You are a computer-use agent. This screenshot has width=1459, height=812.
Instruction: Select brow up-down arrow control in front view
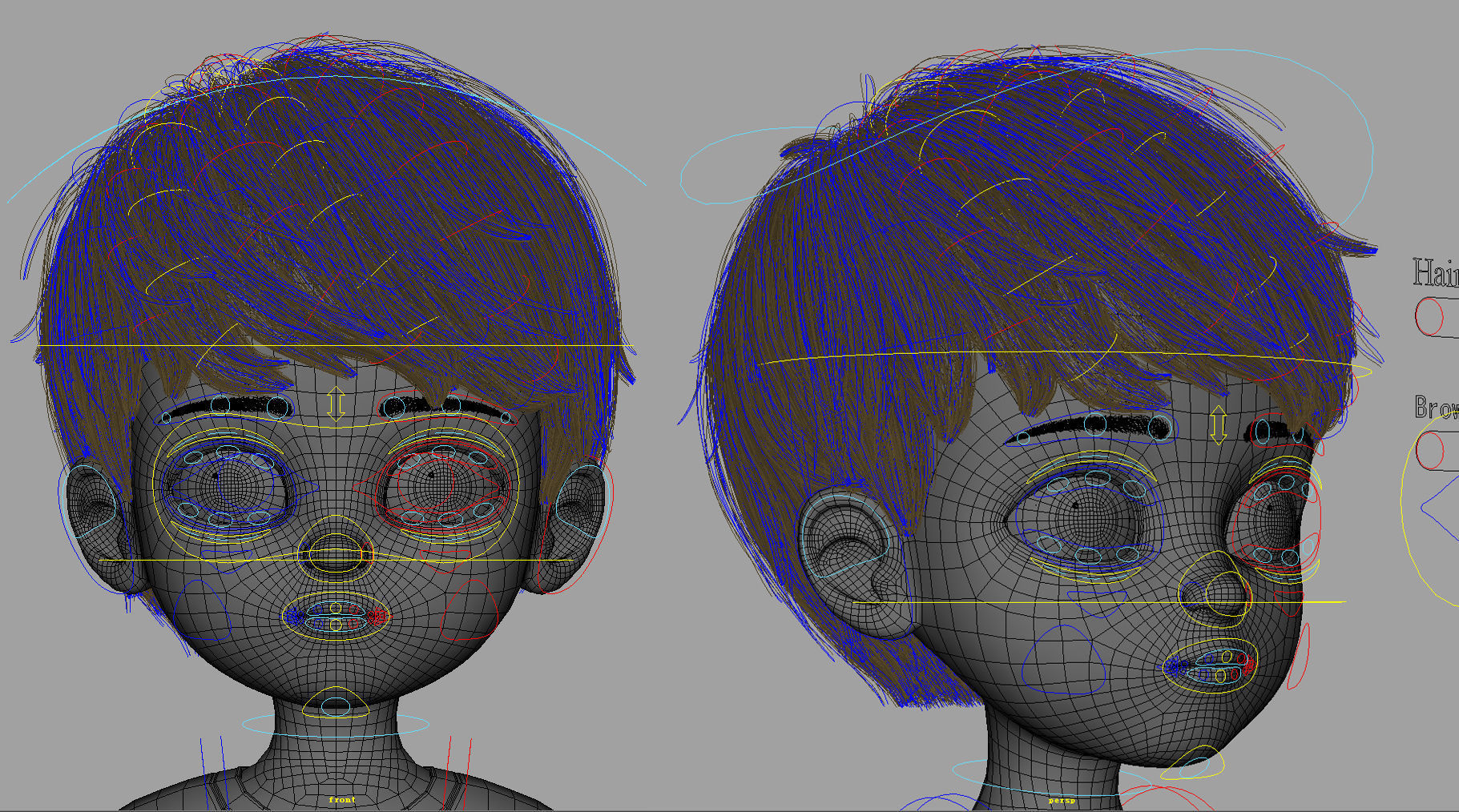click(336, 403)
